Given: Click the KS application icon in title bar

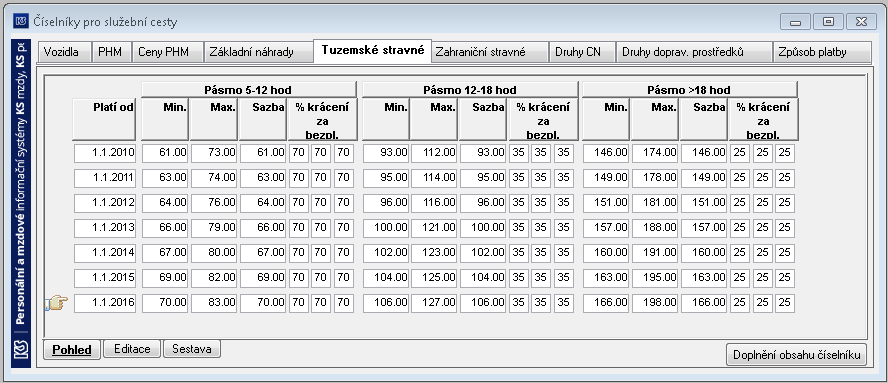Looking at the screenshot, I should pyautogui.click(x=21, y=22).
